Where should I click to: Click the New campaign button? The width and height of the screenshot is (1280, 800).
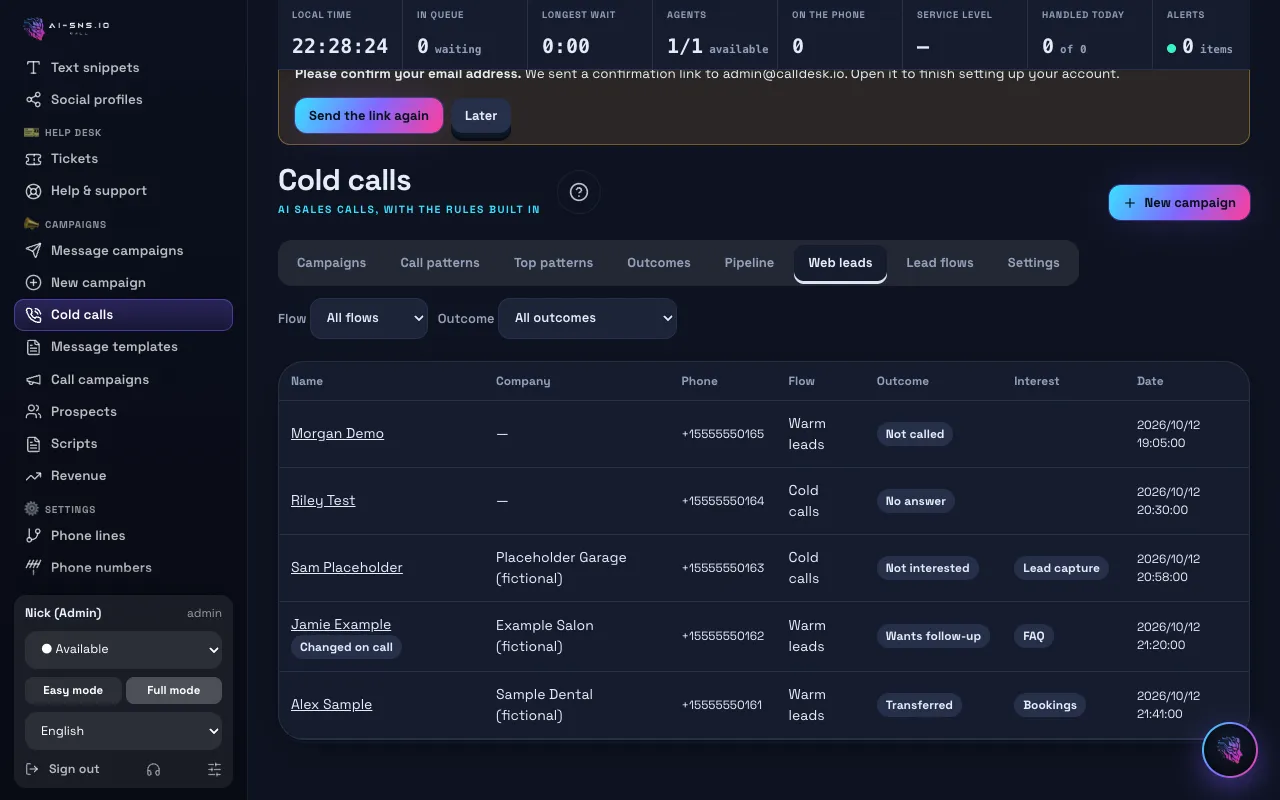coord(1179,202)
